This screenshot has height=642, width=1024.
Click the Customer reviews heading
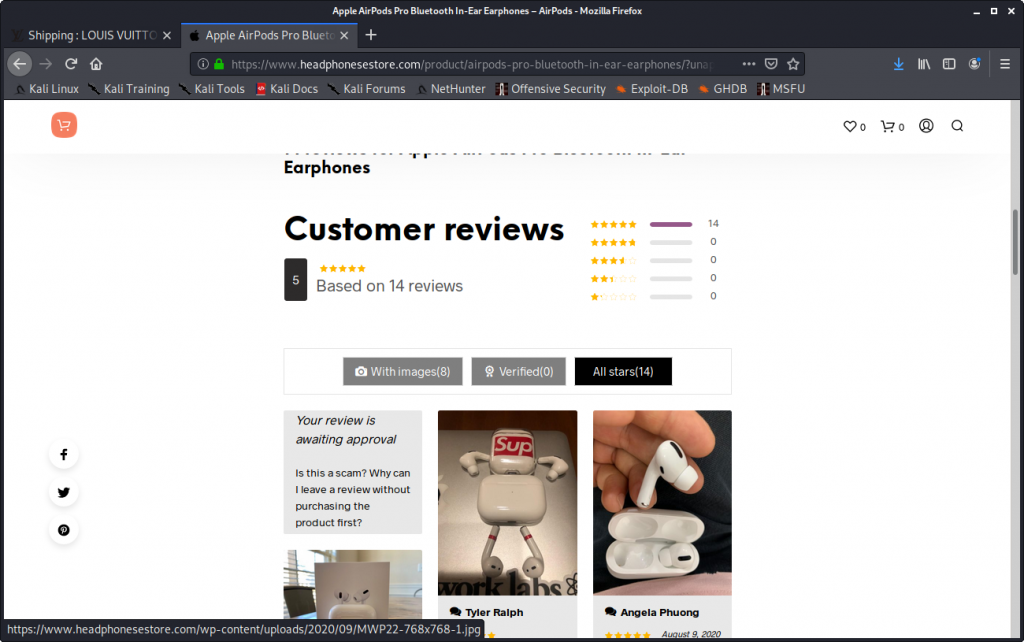pos(424,229)
